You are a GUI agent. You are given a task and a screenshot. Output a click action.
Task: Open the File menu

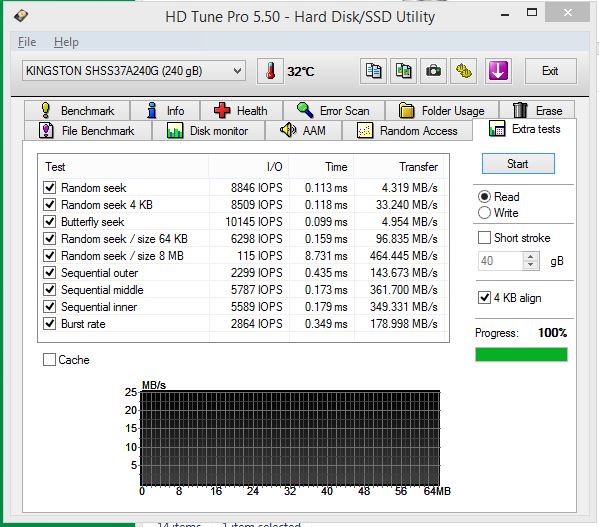tap(27, 42)
